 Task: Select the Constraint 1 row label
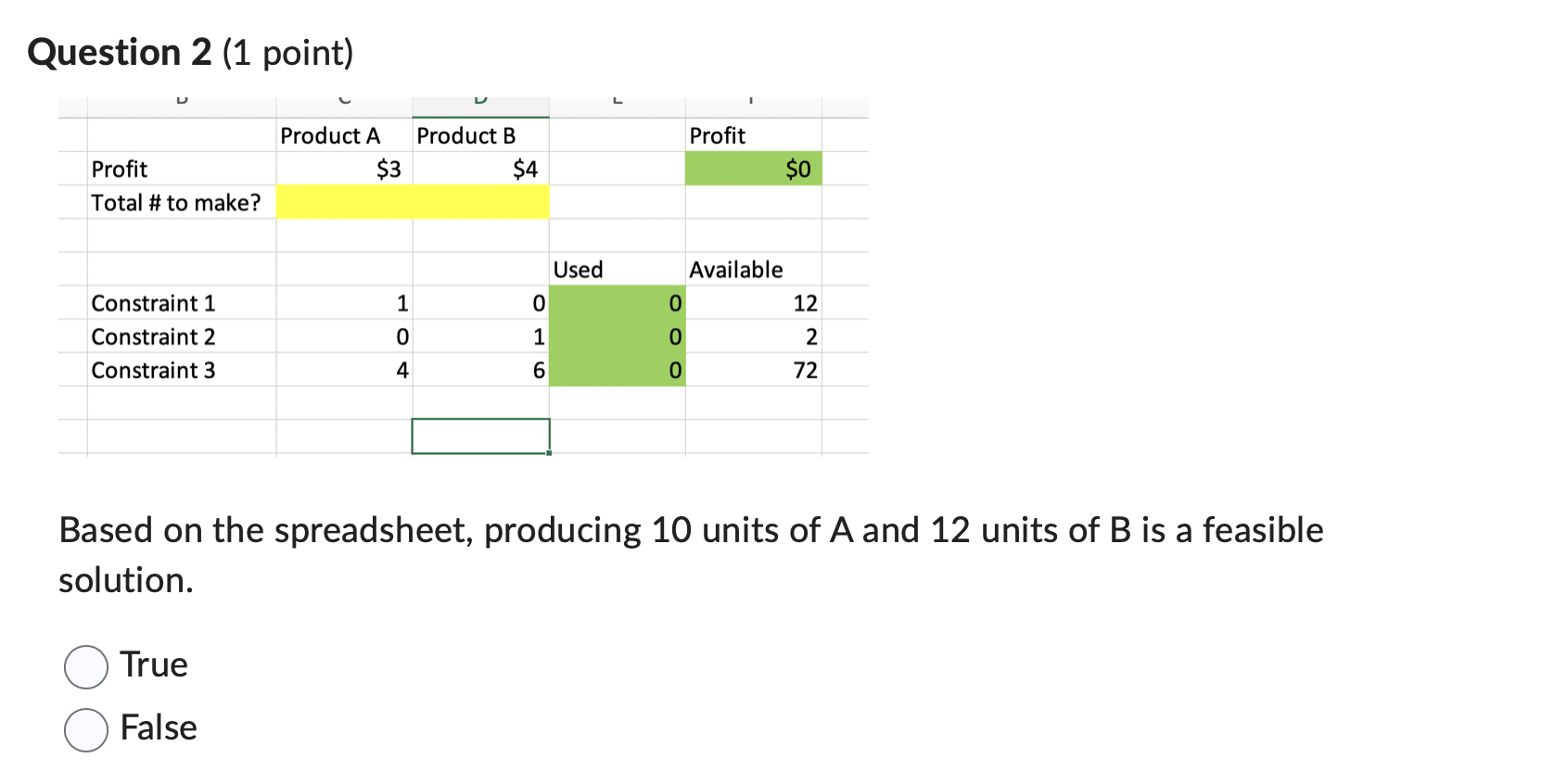point(154,303)
